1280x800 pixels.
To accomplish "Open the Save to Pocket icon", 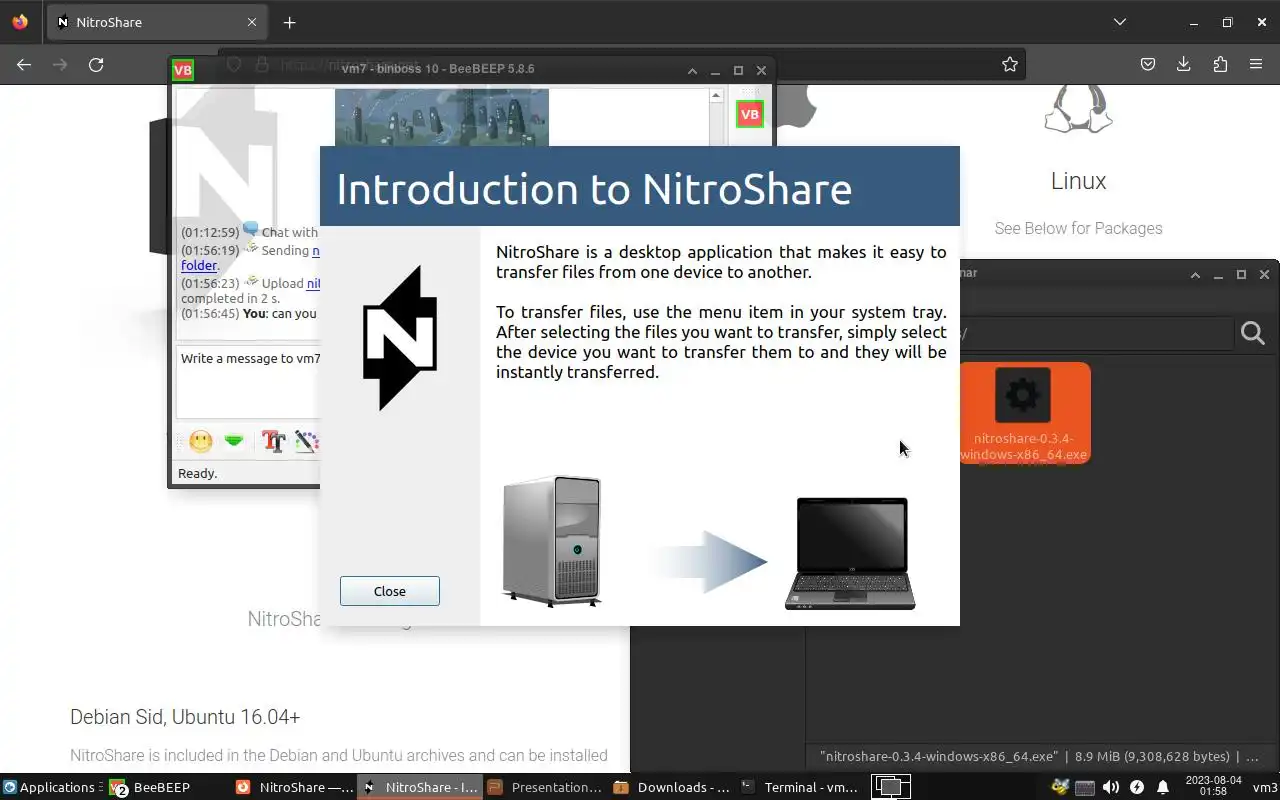I will pos(1148,64).
